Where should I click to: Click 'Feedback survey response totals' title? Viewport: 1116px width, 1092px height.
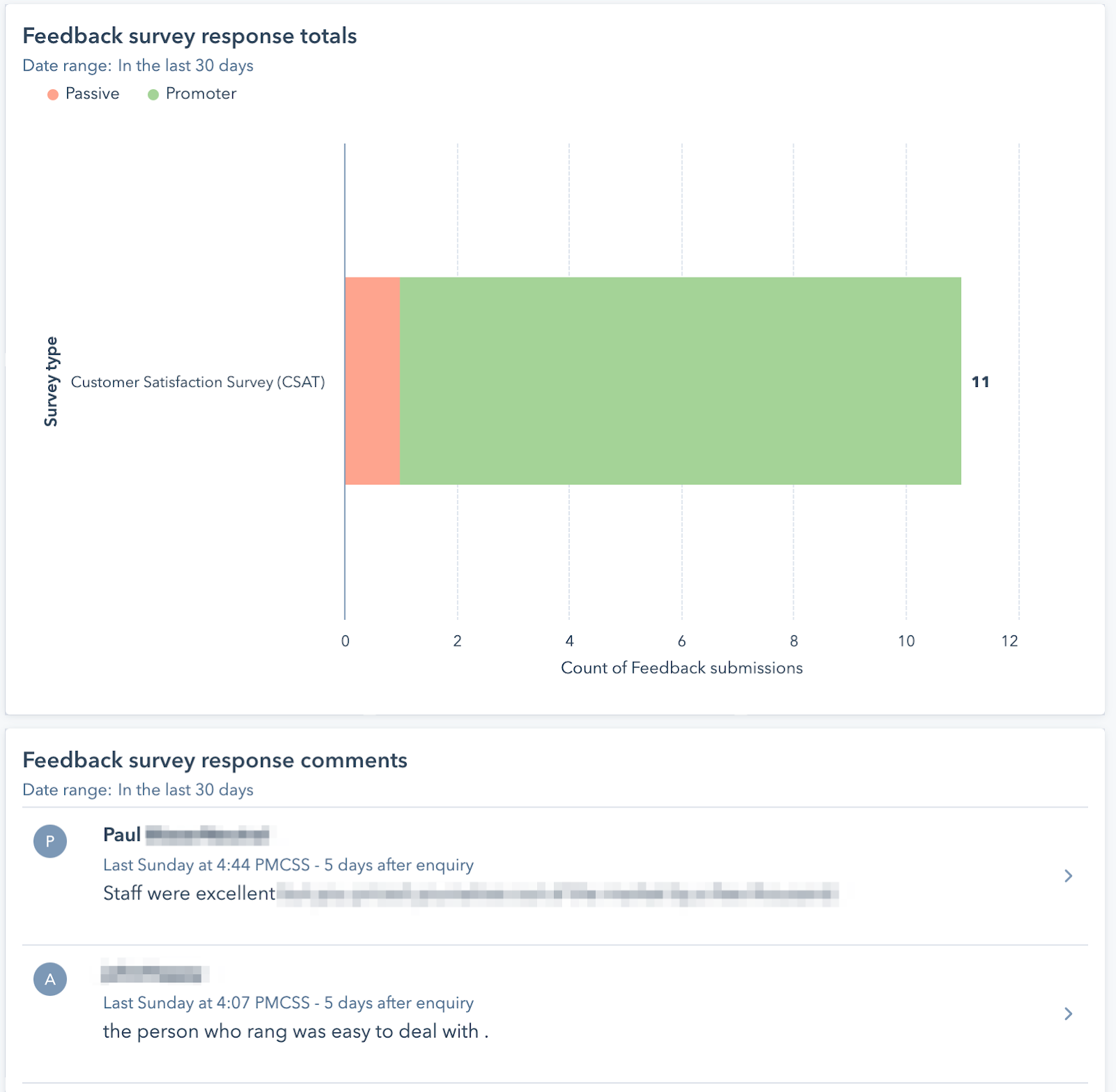click(x=190, y=36)
